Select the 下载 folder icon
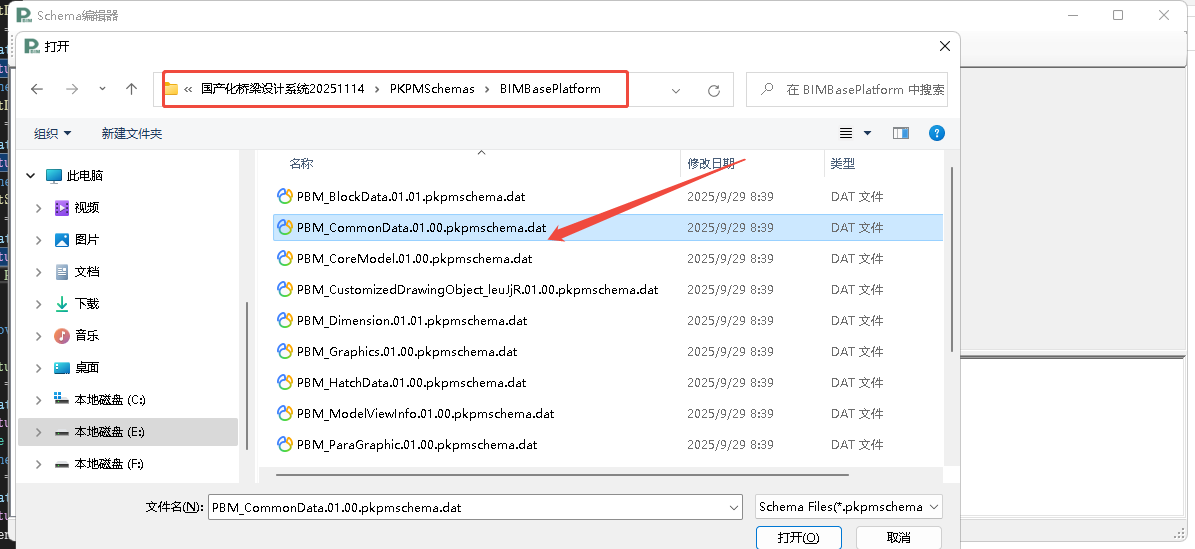 (x=62, y=303)
